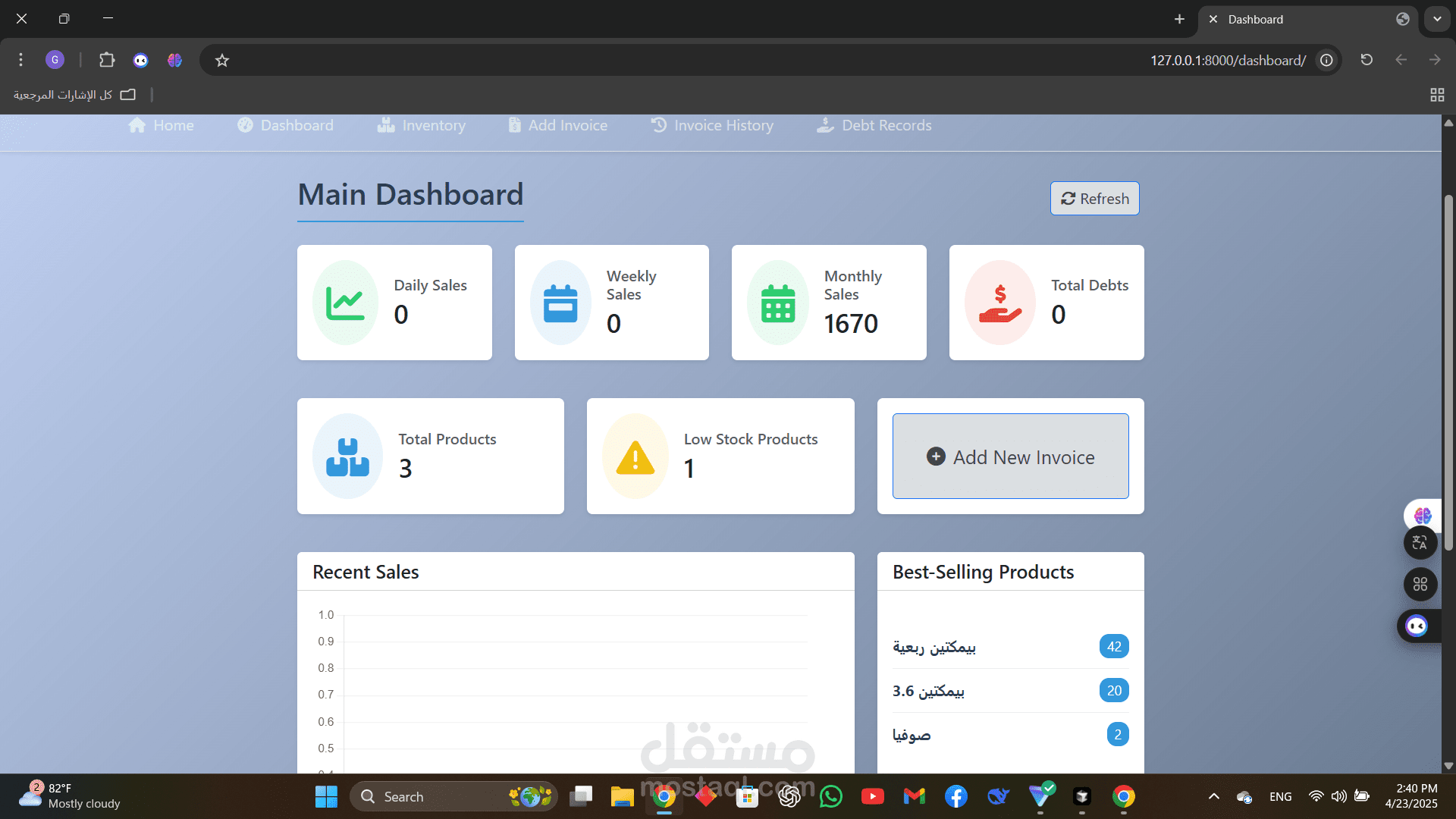Open Facebook from the taskbar
Viewport: 1456px width, 819px height.
coord(956,796)
